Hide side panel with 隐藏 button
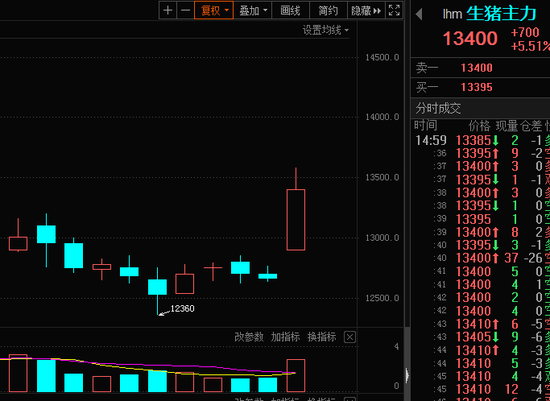The image size is (550, 401). tap(366, 11)
